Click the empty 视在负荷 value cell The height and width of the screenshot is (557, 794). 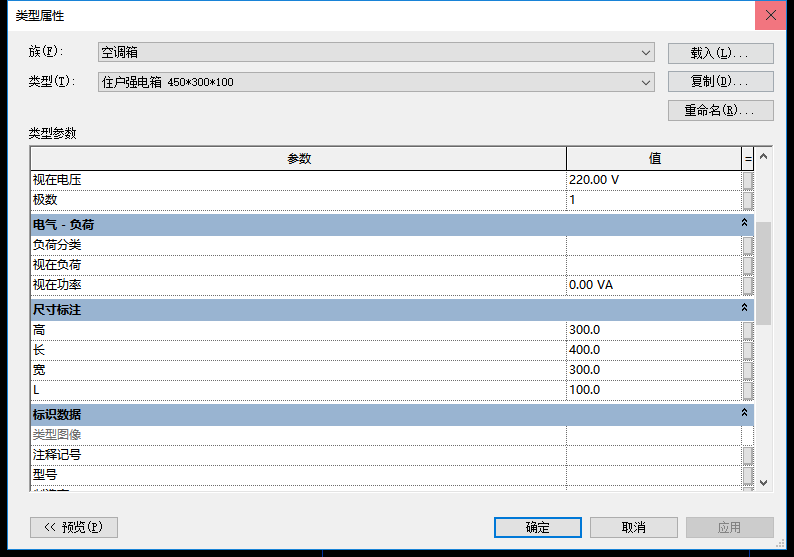coord(654,265)
